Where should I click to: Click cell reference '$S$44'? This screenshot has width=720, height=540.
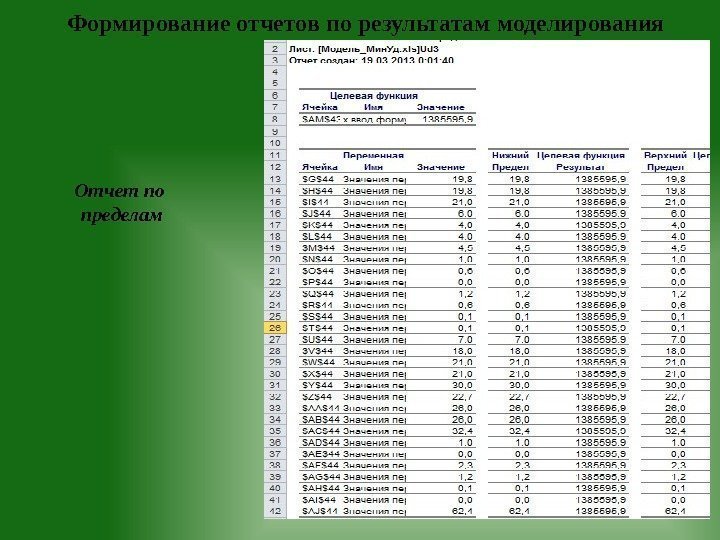click(x=317, y=316)
